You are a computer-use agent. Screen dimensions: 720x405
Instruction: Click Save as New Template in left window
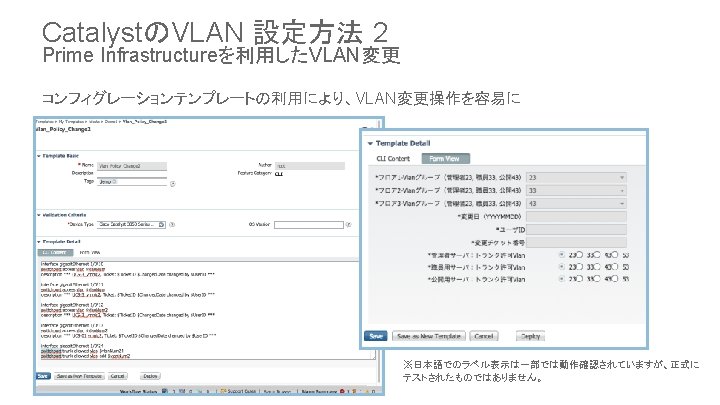click(79, 376)
